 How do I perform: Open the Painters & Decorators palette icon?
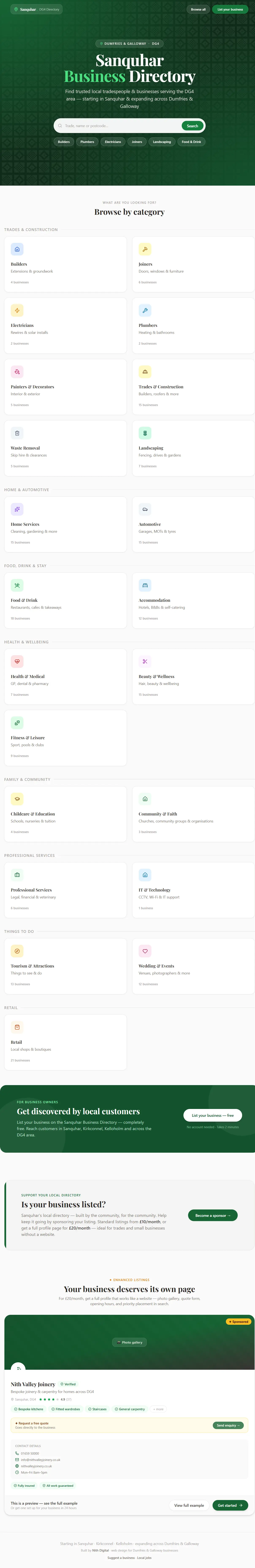coord(17,372)
